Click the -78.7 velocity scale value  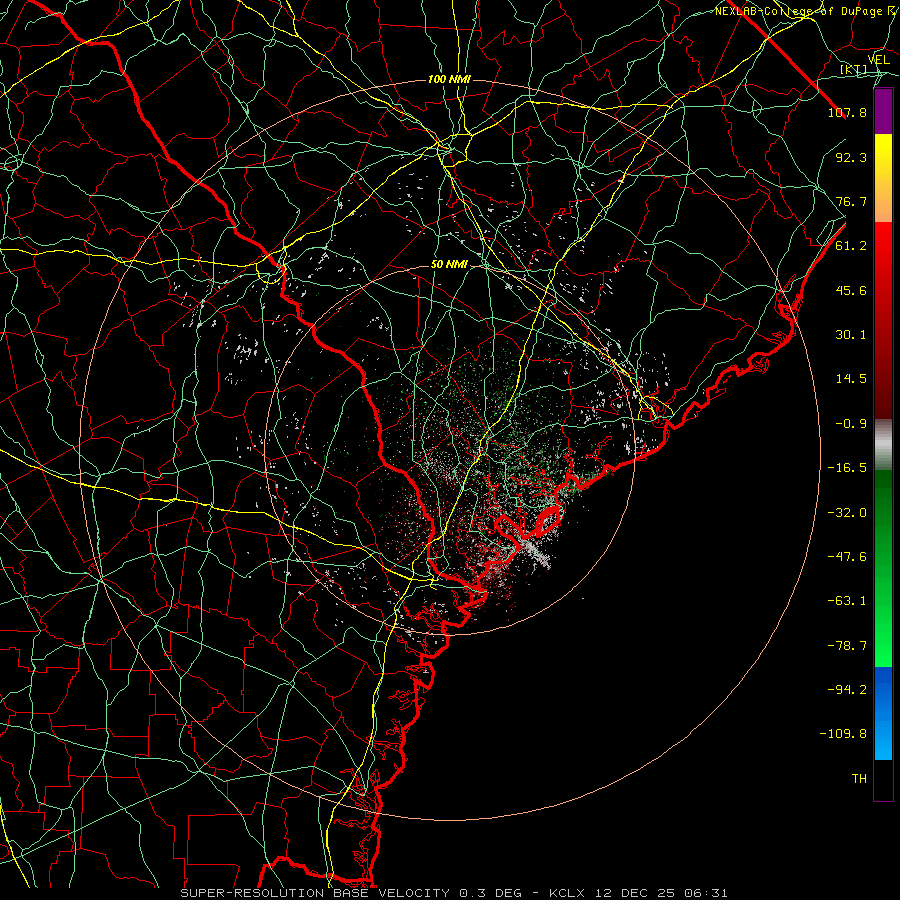coord(847,646)
